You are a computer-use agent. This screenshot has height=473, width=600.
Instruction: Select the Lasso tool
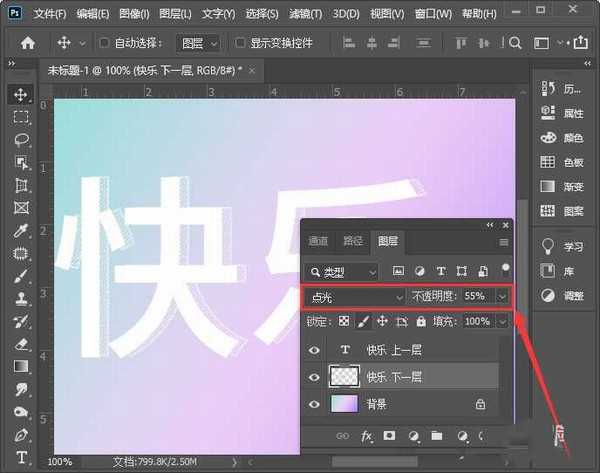[21, 139]
